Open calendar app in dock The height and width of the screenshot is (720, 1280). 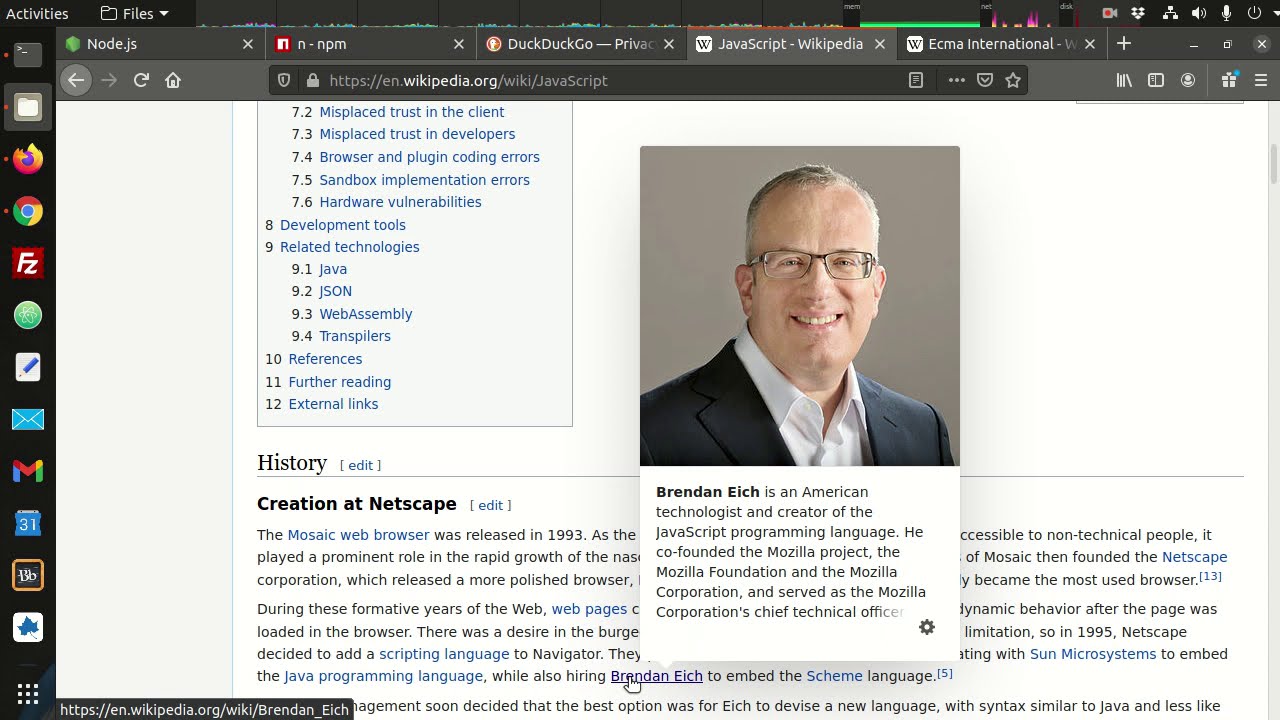click(28, 523)
